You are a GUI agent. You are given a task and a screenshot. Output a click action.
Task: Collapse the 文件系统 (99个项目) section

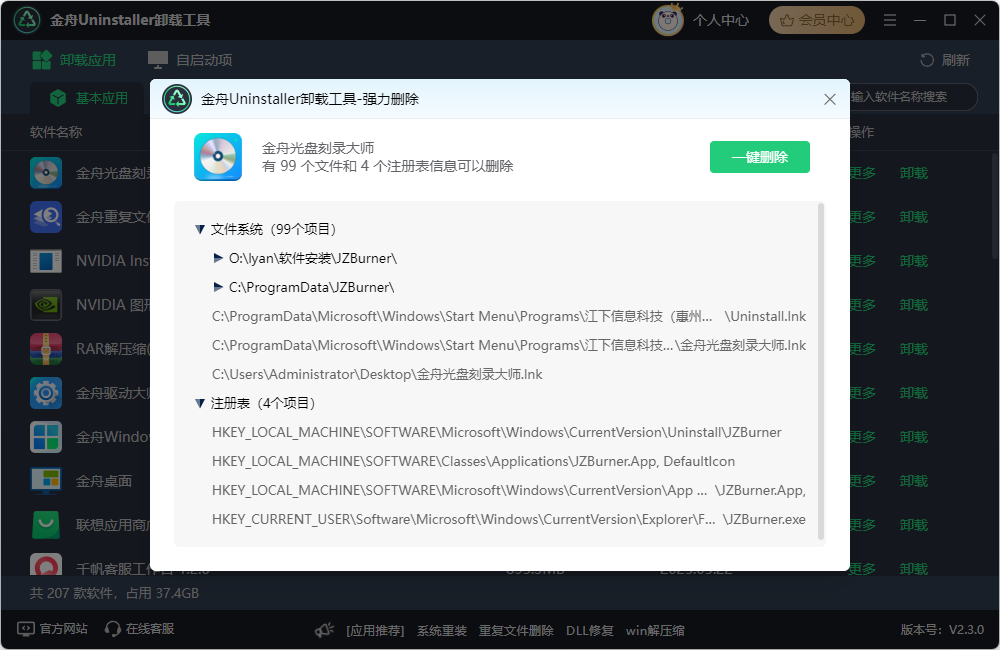click(x=200, y=229)
